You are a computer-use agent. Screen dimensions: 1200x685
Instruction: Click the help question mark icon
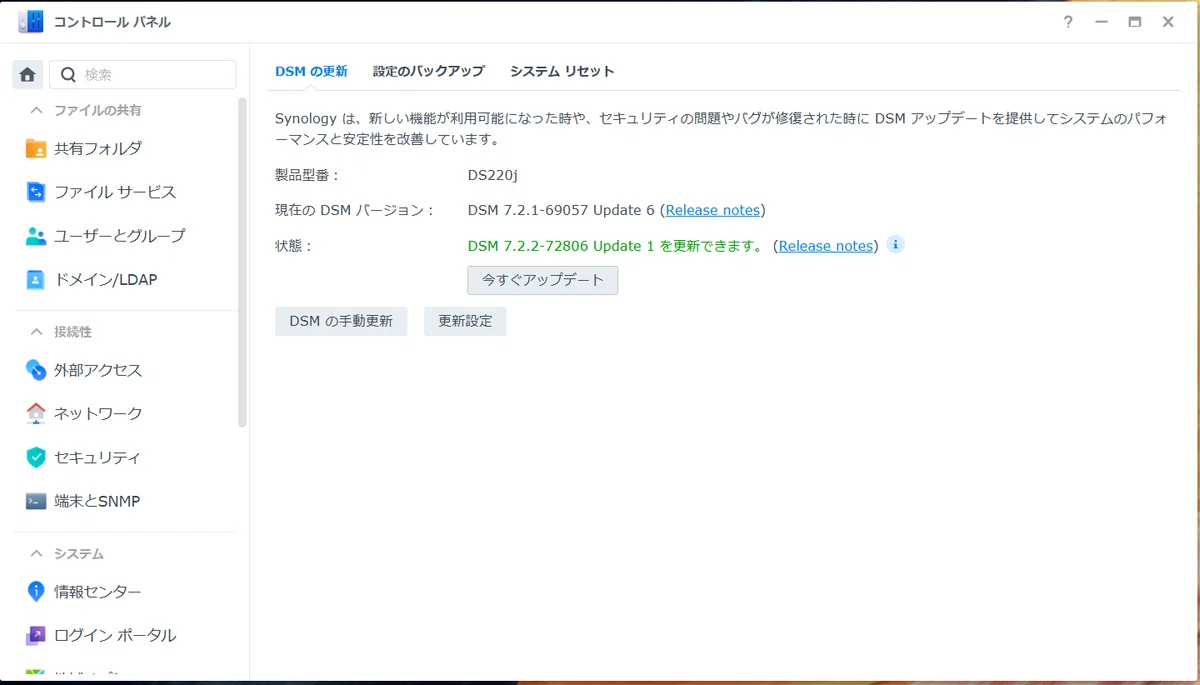1069,22
